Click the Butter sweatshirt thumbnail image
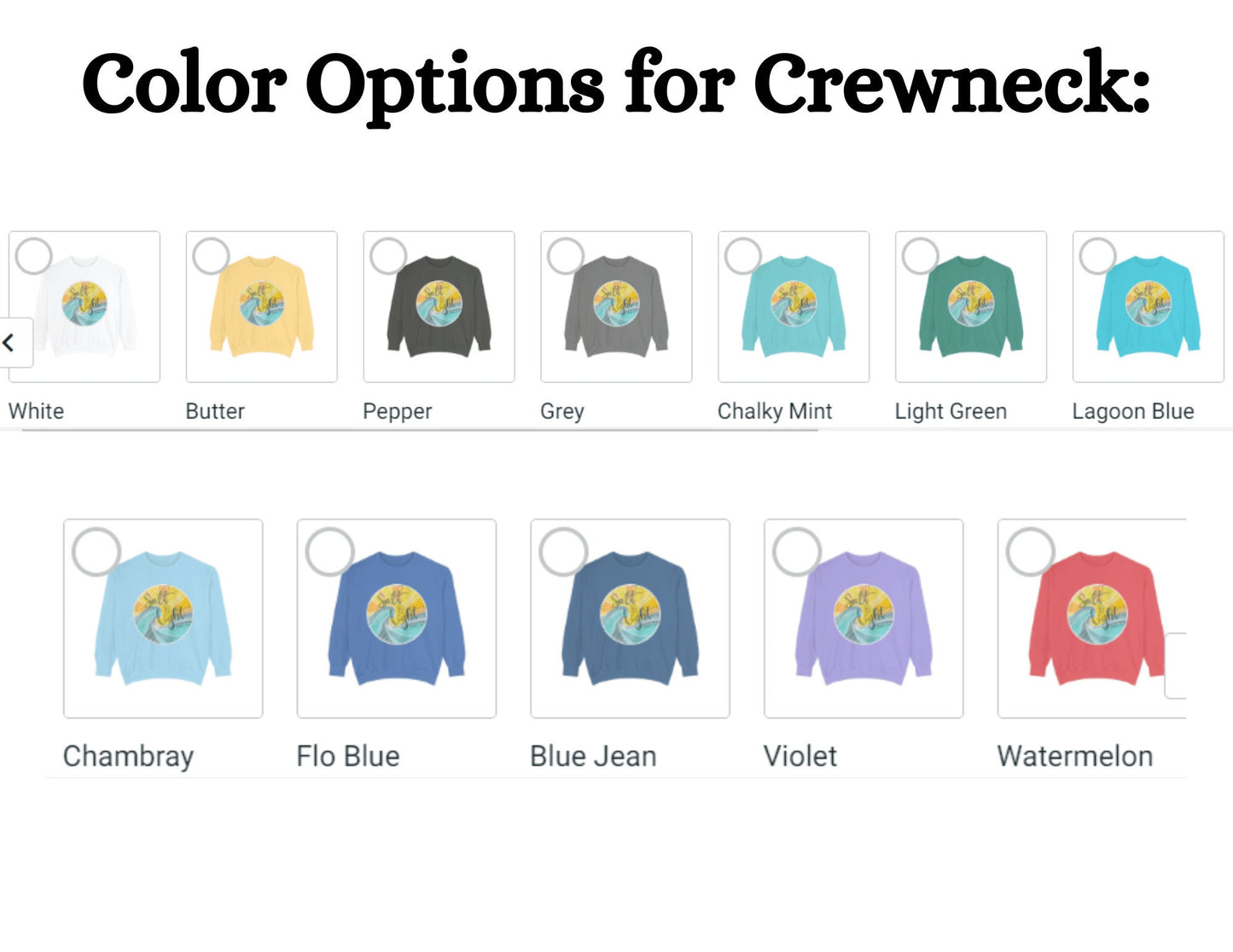1233x952 pixels. click(262, 307)
